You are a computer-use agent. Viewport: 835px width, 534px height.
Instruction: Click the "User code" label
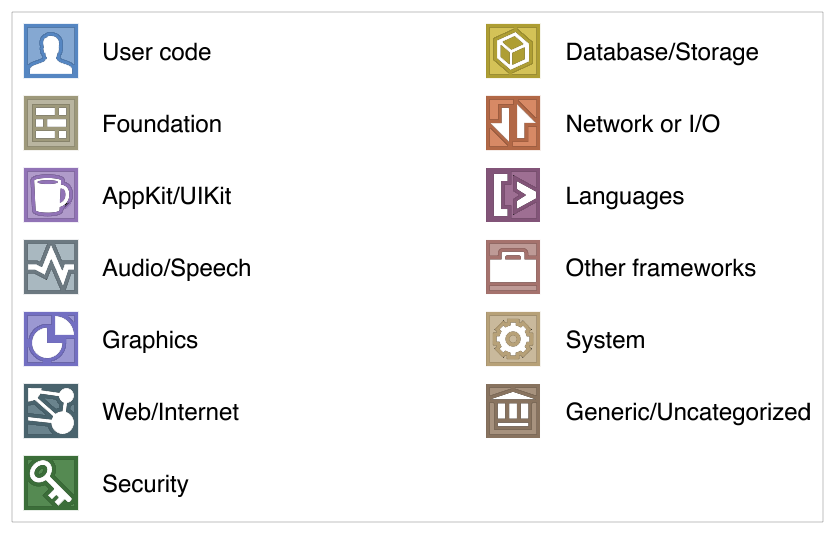coord(157,52)
